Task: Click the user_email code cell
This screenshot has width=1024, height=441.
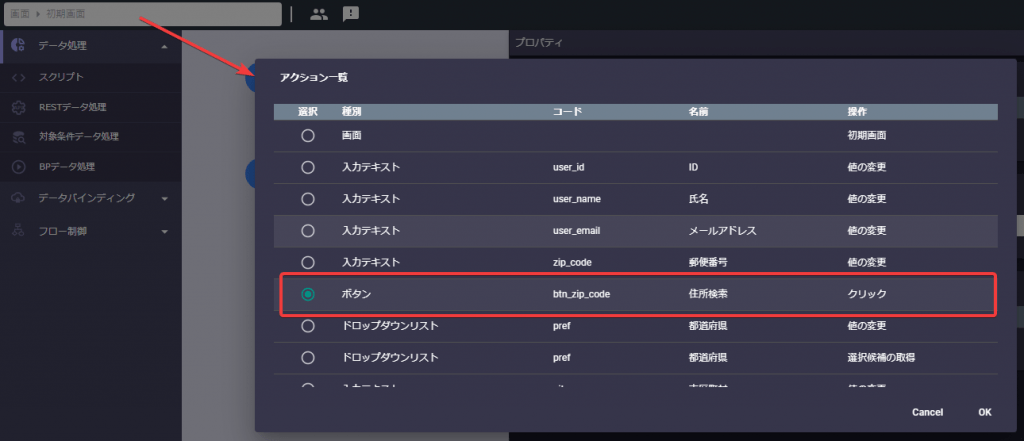Action: pyautogui.click(x=576, y=231)
